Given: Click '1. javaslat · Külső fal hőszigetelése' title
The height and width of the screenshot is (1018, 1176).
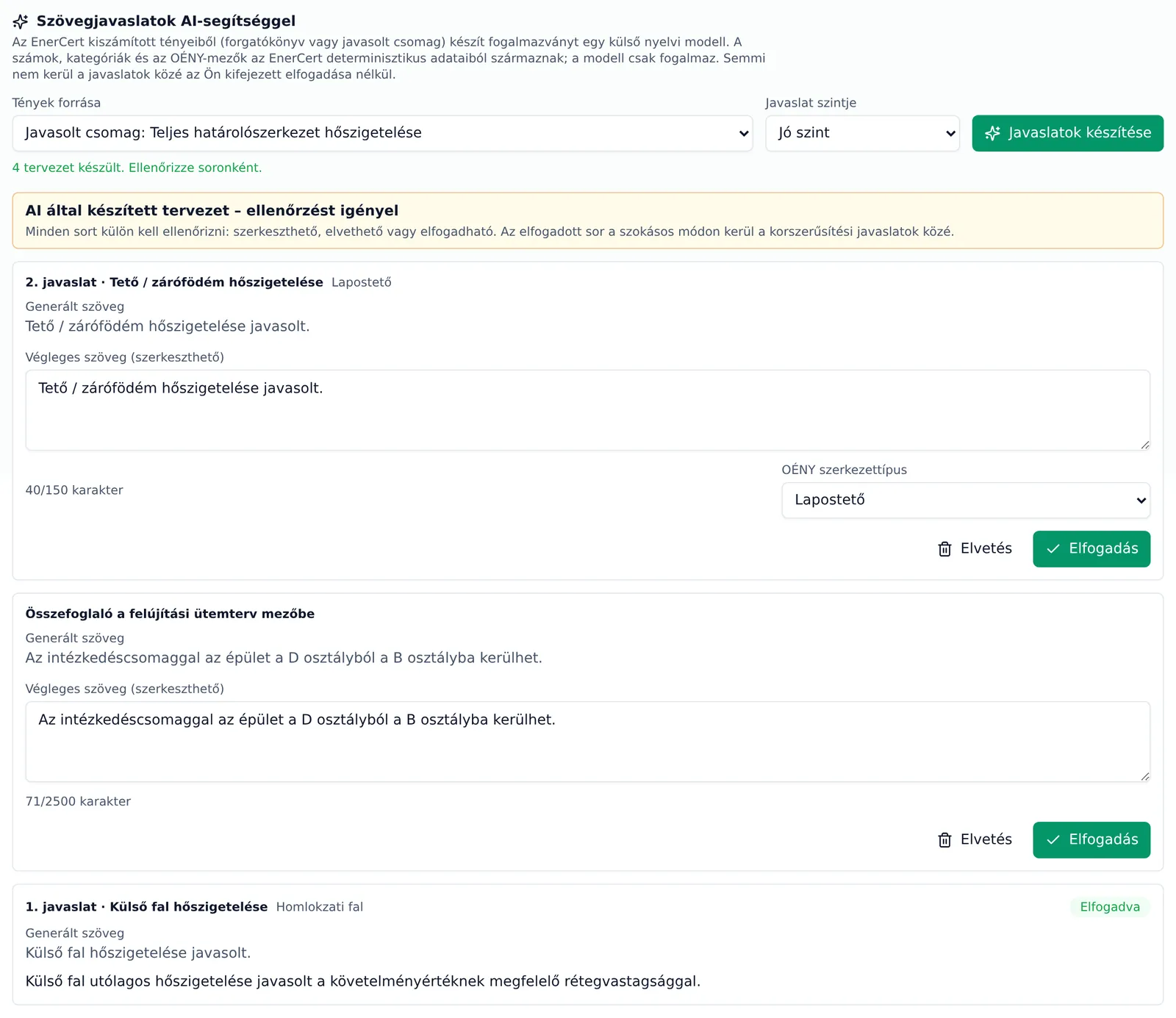Looking at the screenshot, I should click(146, 907).
